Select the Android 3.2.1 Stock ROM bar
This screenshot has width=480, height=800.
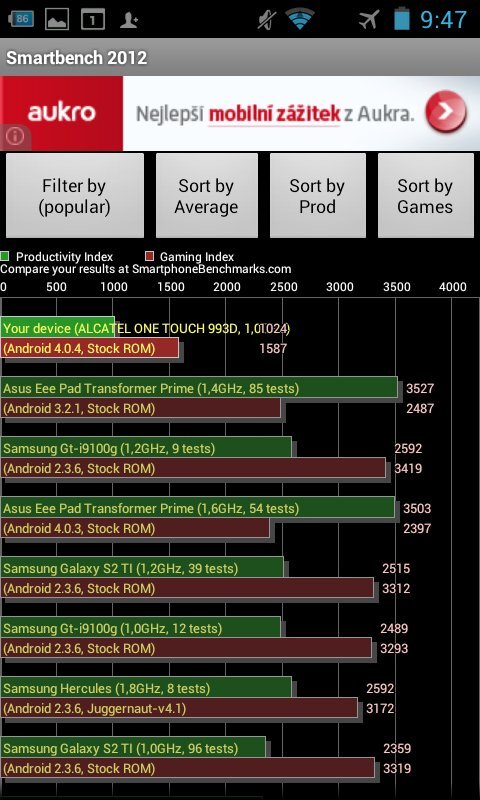coord(140,409)
